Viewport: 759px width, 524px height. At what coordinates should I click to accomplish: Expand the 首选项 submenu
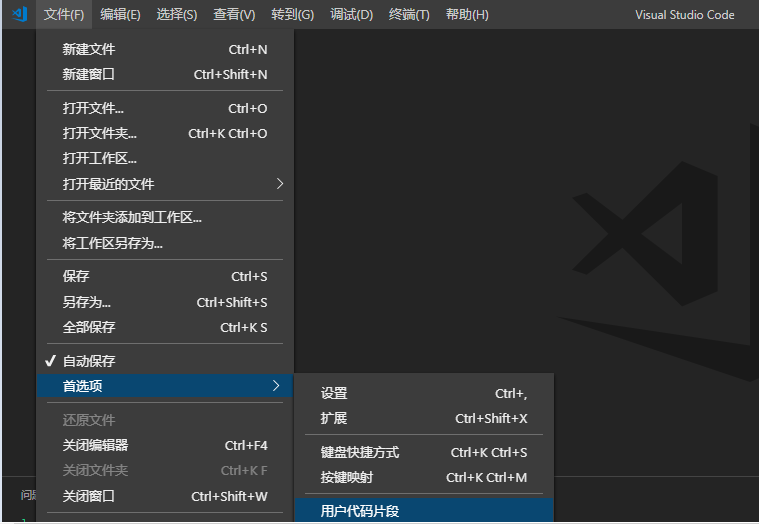pos(165,386)
